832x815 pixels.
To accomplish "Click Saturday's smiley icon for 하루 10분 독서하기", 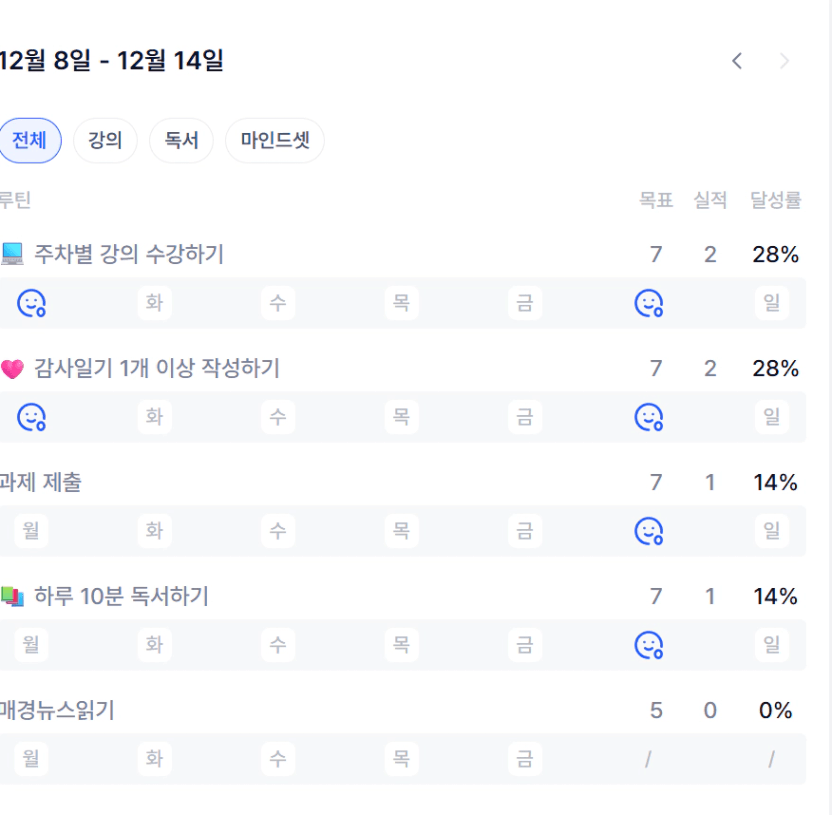I will click(649, 645).
